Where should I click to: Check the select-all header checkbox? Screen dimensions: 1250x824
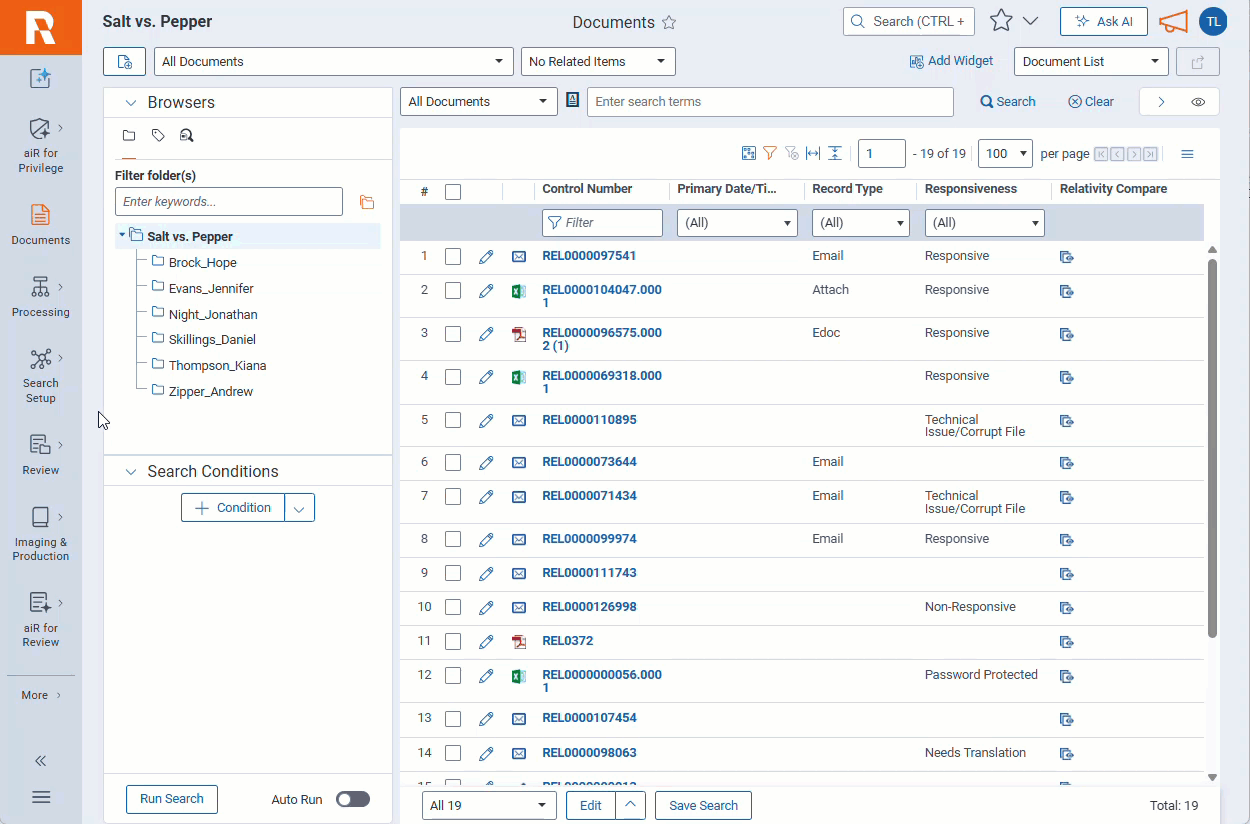click(453, 191)
